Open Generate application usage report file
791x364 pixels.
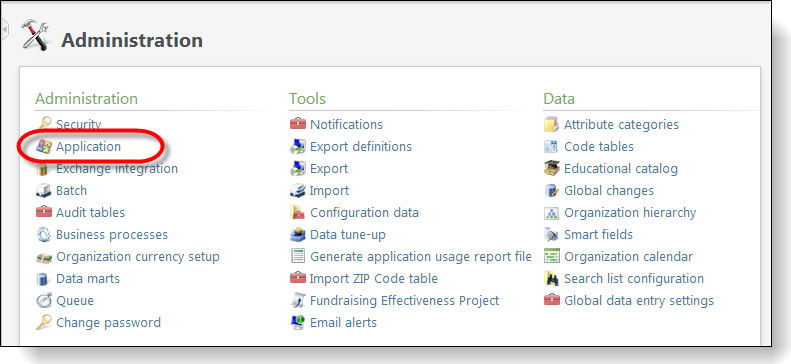421,257
